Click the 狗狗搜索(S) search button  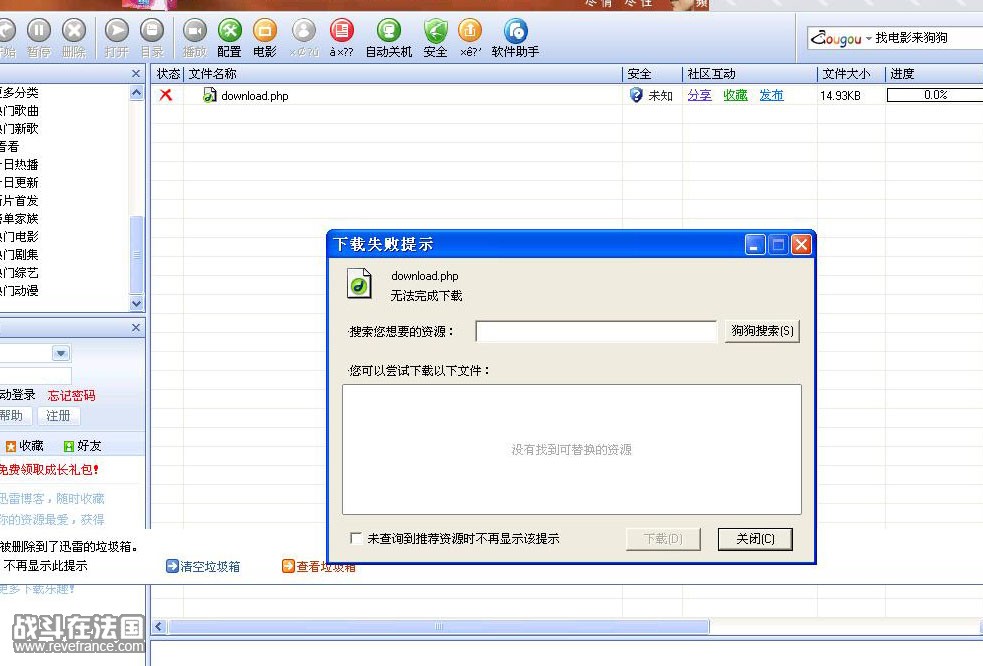click(762, 331)
